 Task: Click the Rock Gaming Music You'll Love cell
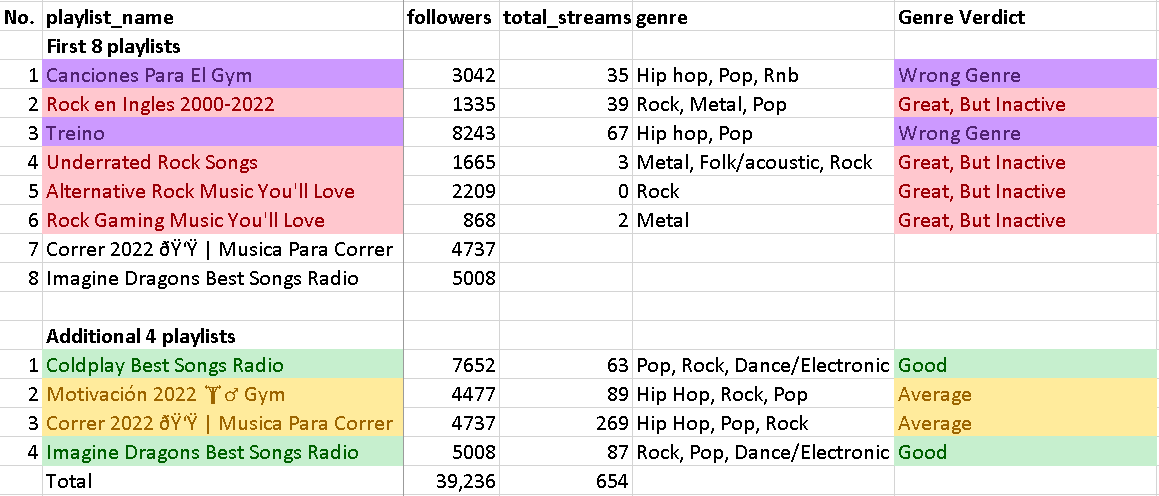pyautogui.click(x=222, y=220)
